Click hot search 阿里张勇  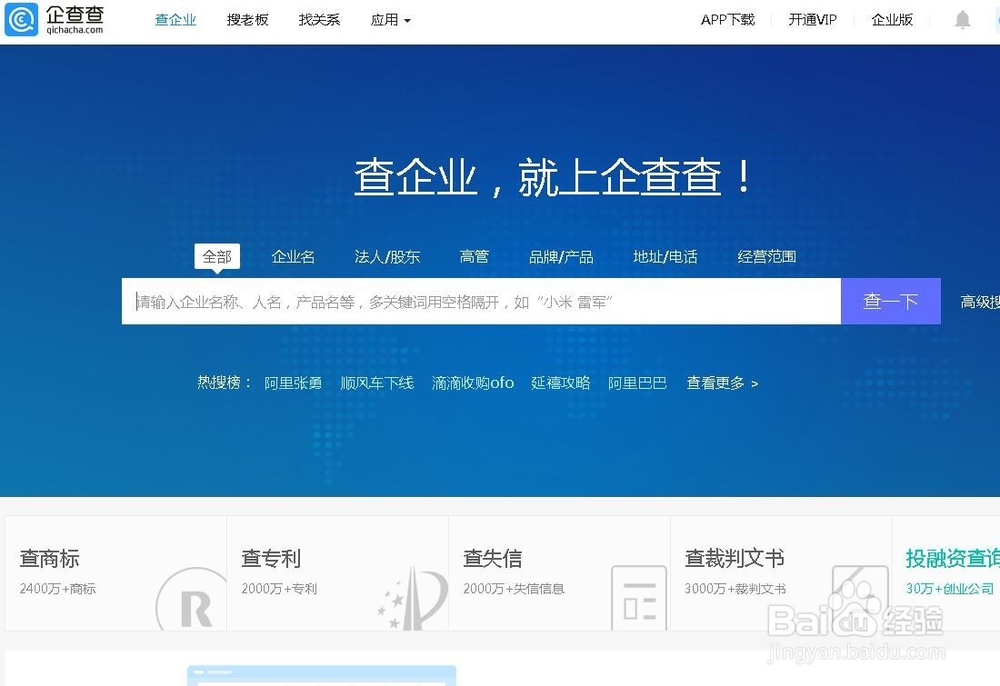[293, 383]
